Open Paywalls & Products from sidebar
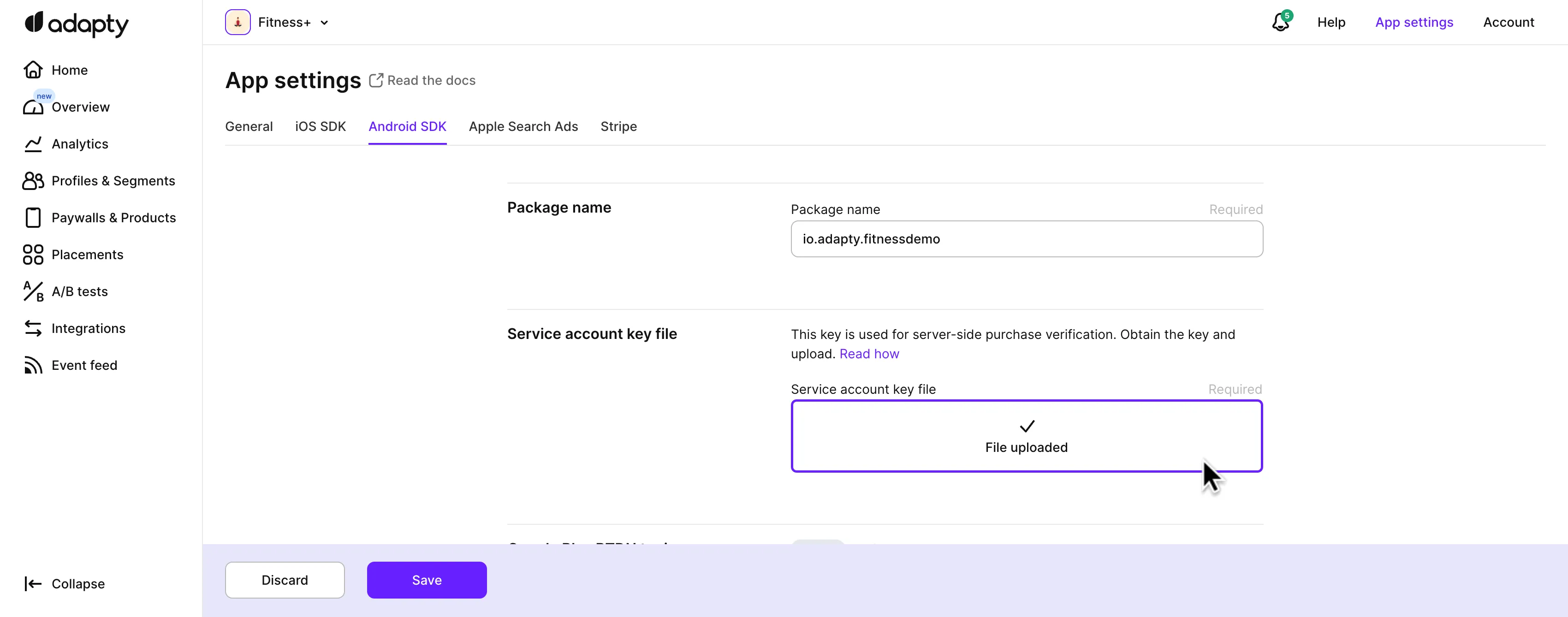The width and height of the screenshot is (1568, 617). point(34,218)
